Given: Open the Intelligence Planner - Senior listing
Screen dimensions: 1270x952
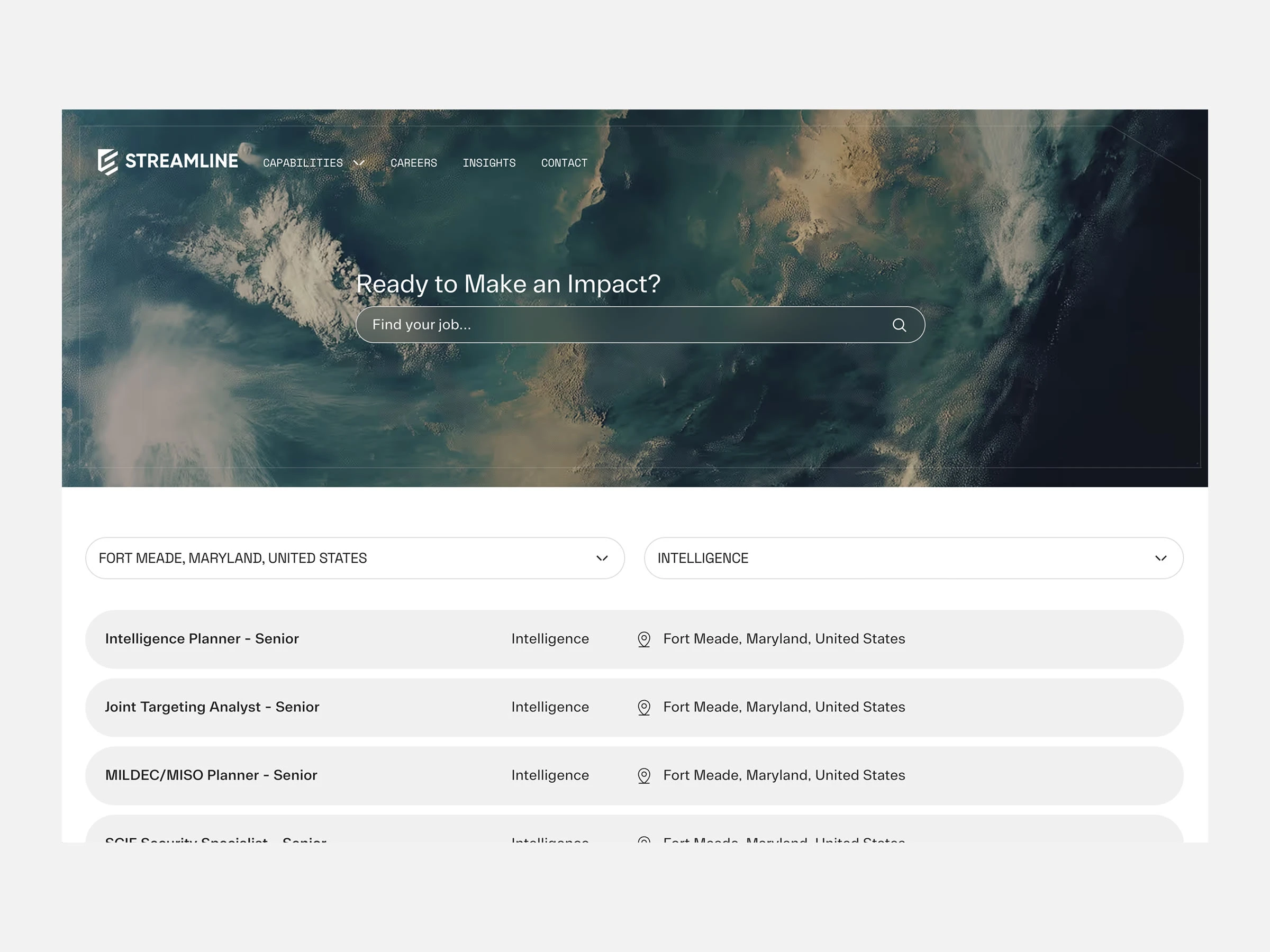Looking at the screenshot, I should [202, 639].
